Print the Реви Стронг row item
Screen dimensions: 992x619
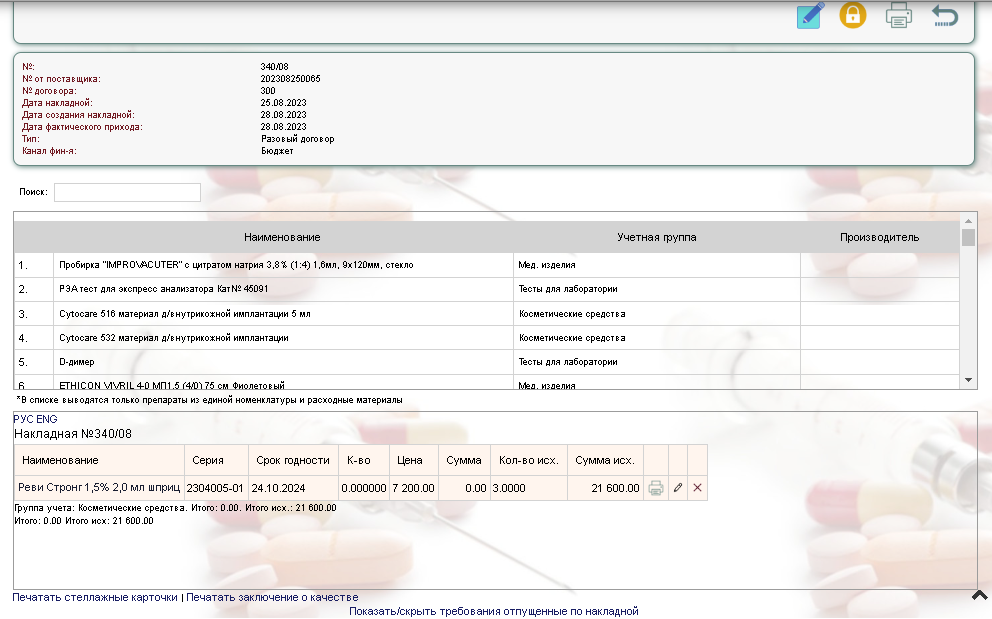click(x=656, y=488)
